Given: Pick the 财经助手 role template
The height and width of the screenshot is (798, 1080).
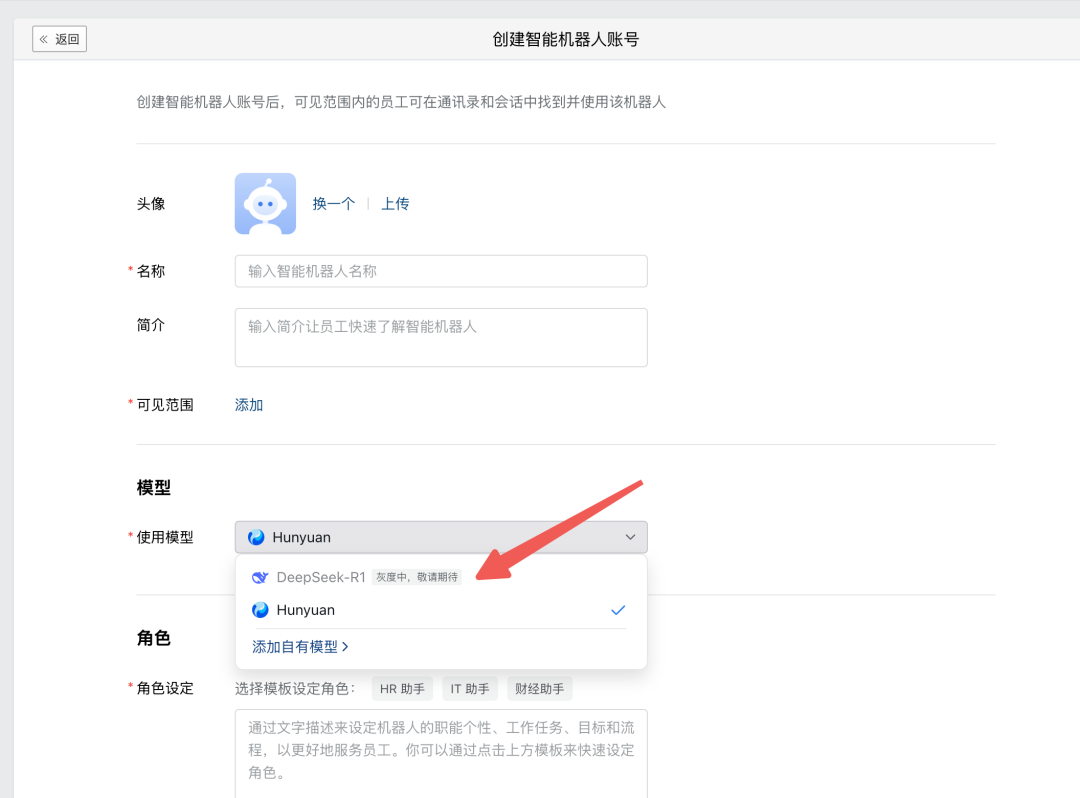Looking at the screenshot, I should tap(539, 688).
